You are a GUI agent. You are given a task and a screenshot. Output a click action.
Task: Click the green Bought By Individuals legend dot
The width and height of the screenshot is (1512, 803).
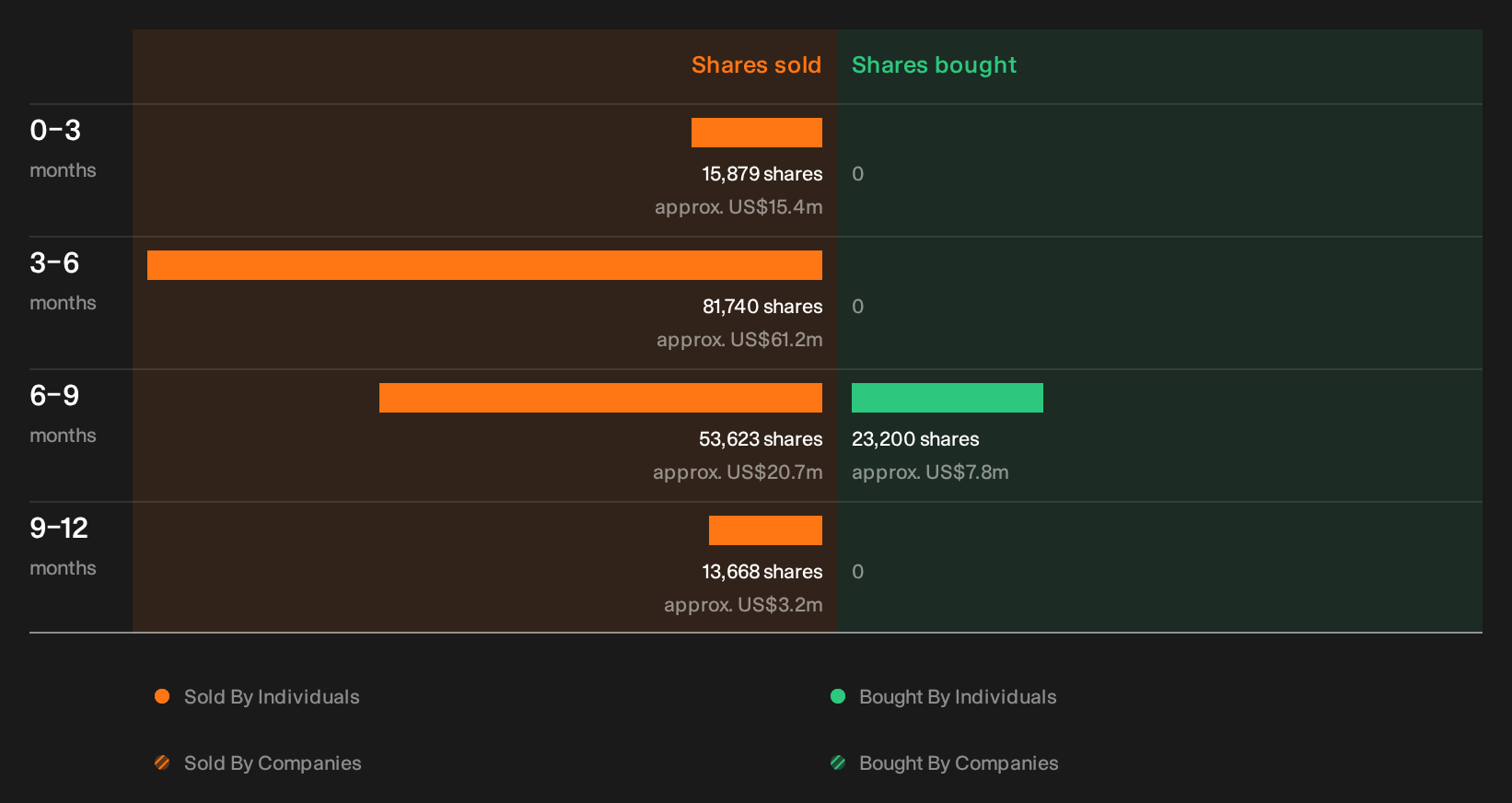coord(838,696)
